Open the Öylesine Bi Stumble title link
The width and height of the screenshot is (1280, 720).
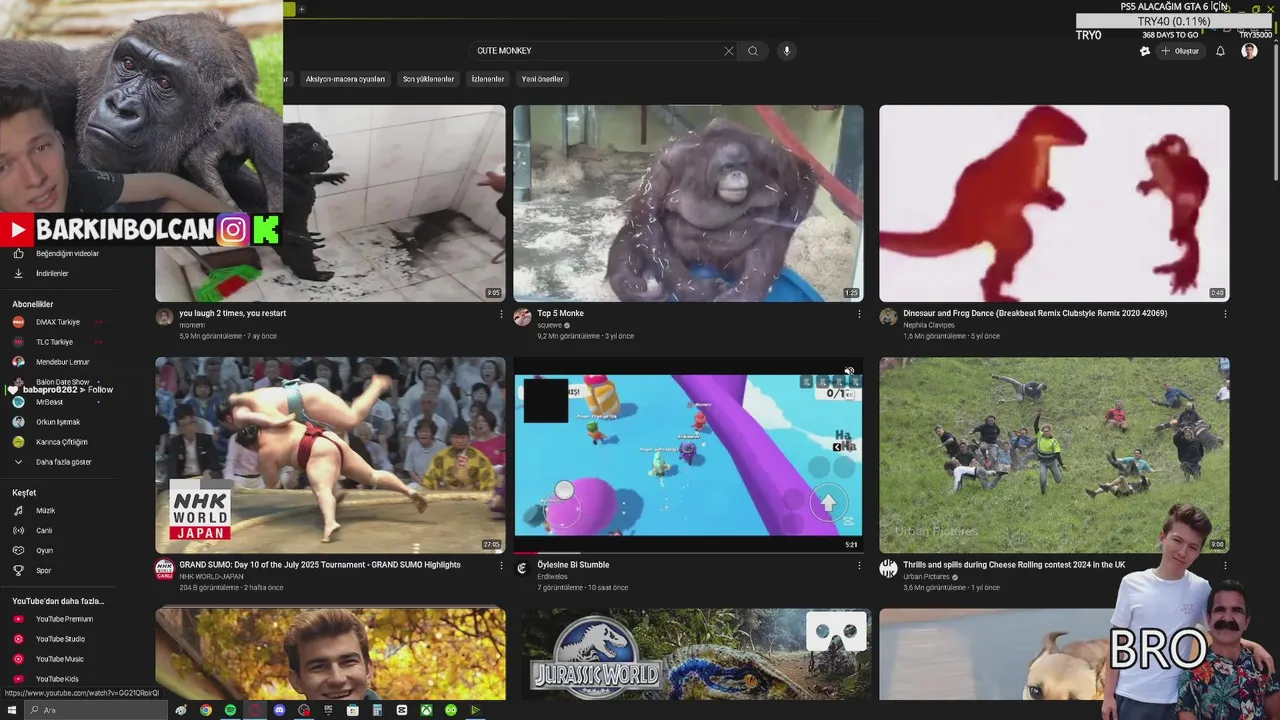(573, 565)
